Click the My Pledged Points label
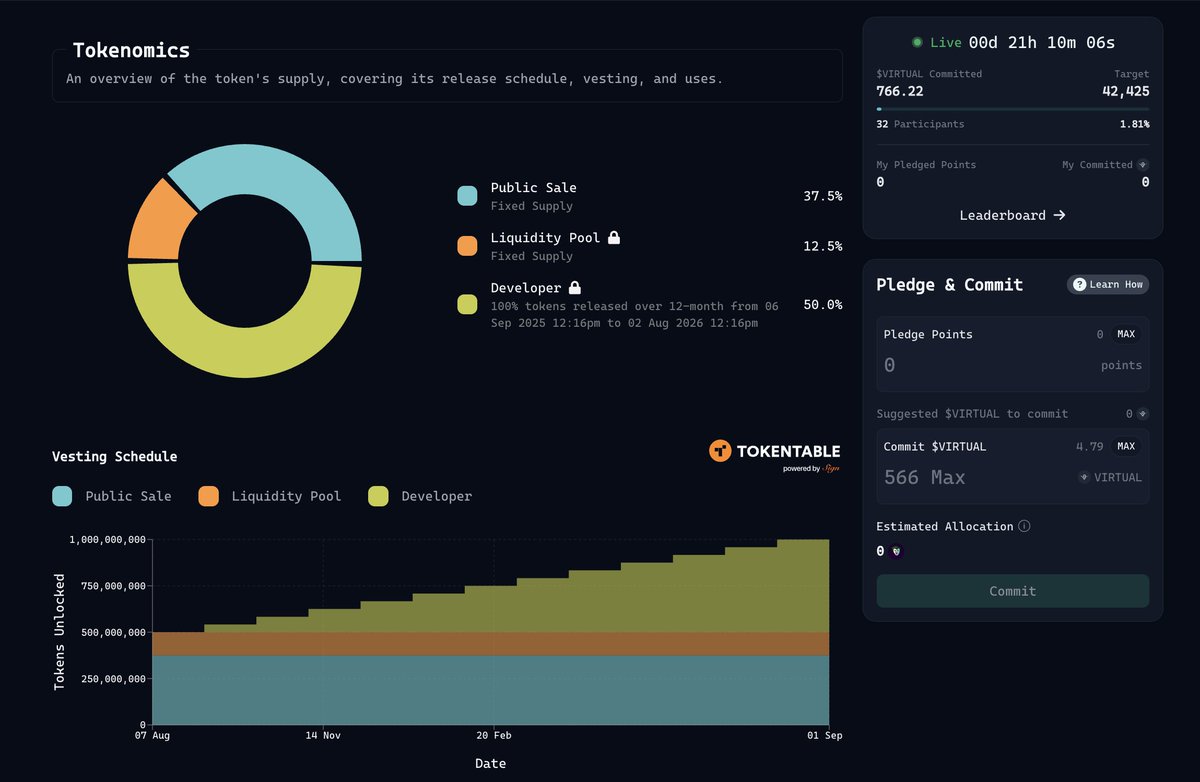 click(x=926, y=165)
